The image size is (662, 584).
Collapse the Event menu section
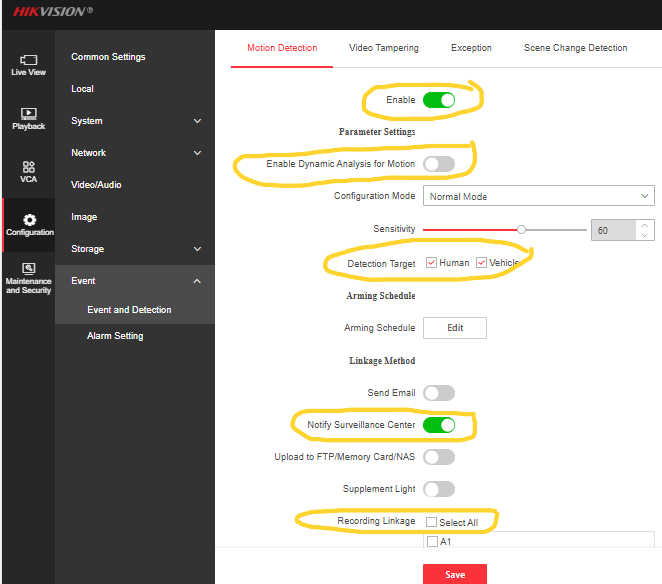[197, 281]
